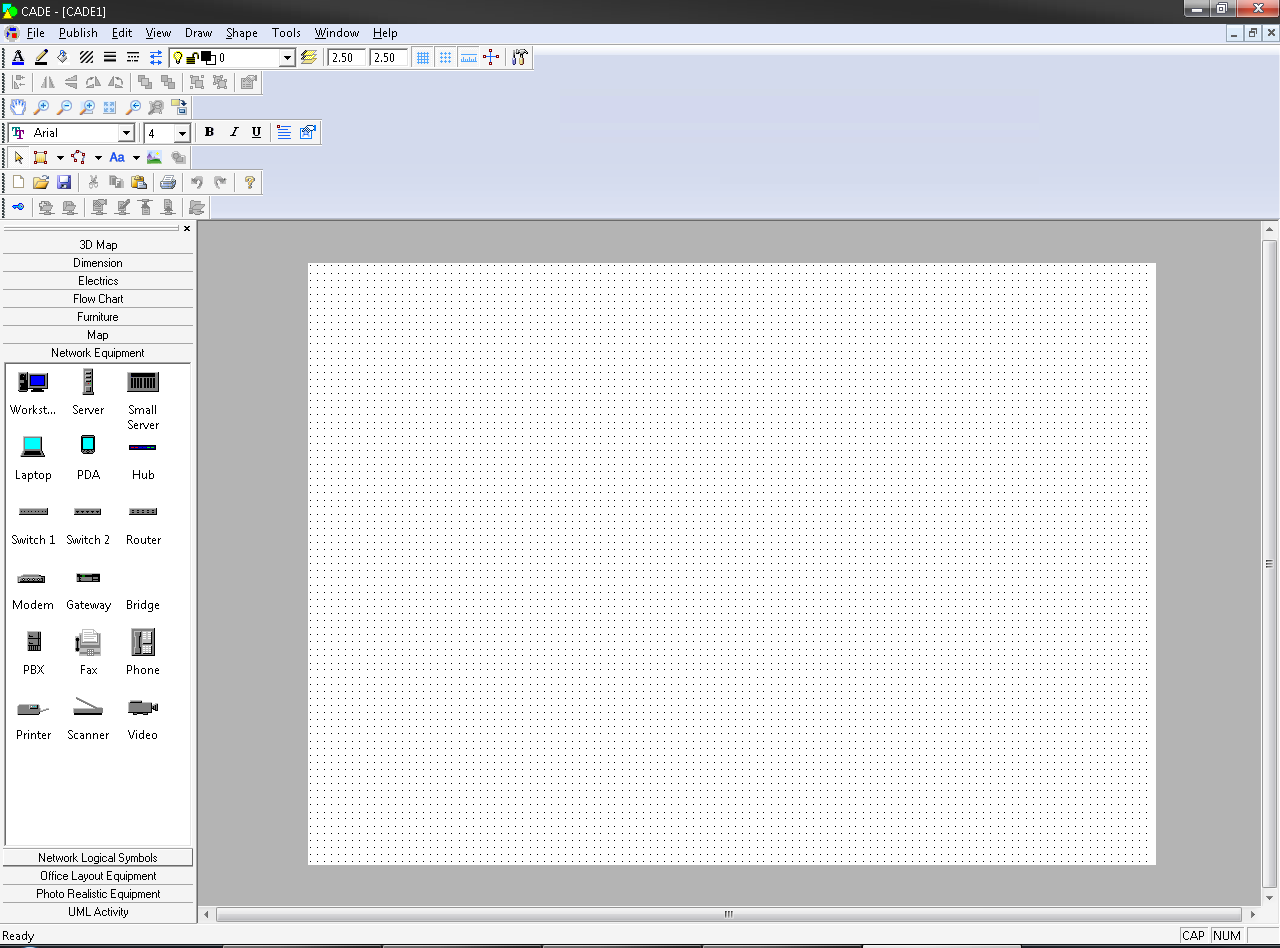Screen dimensions: 1280x948
Task: Open the hatch pattern icon
Action: 87,58
